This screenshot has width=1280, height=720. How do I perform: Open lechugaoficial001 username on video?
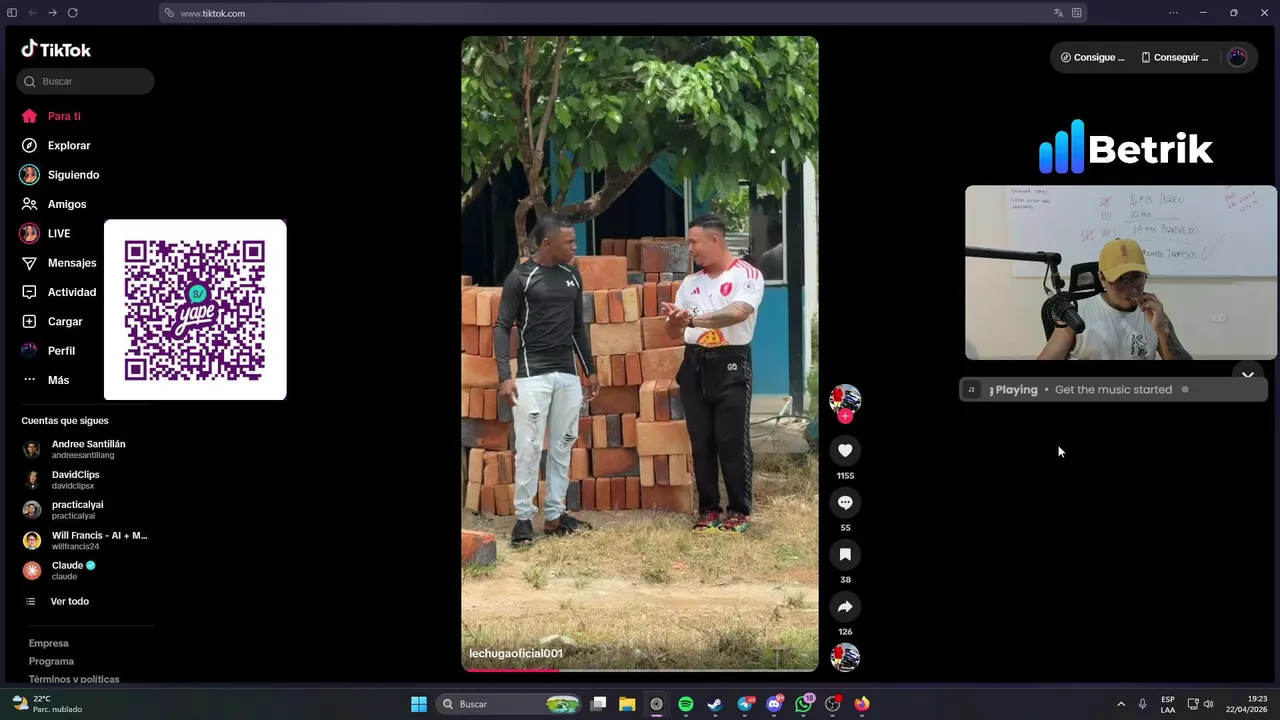point(516,653)
